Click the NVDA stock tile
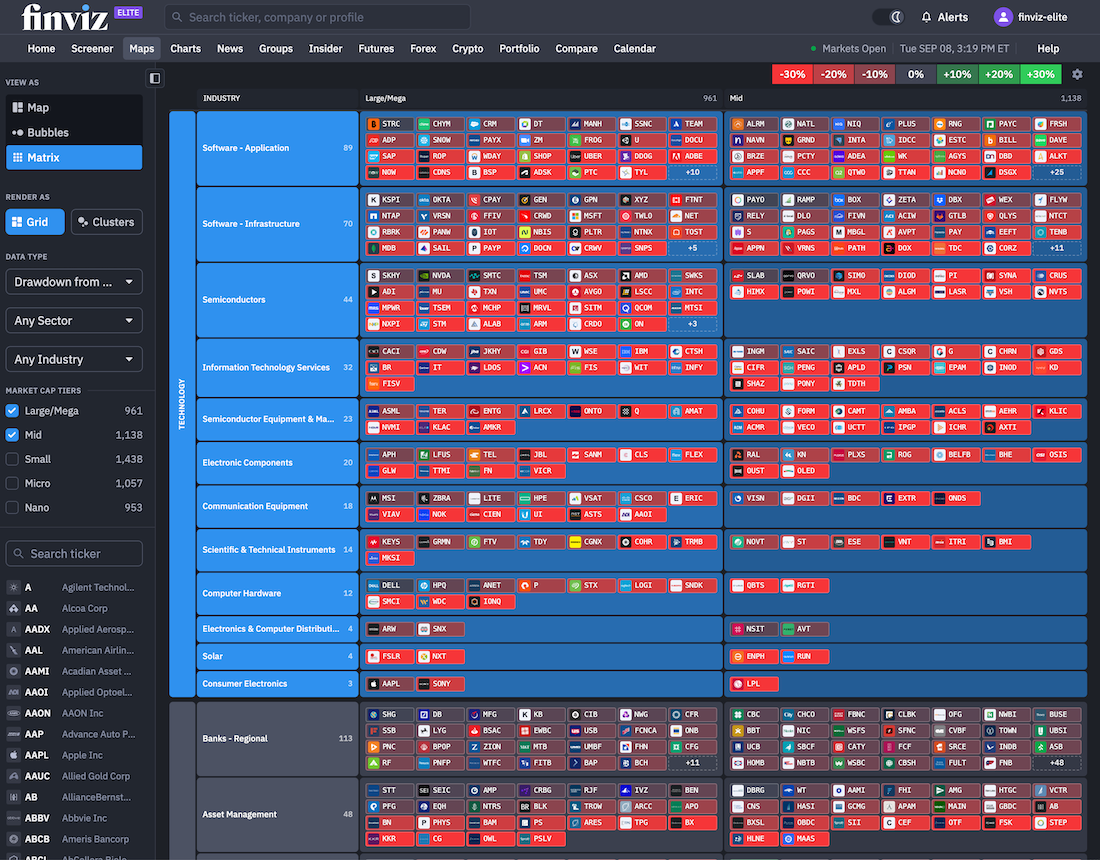1100x860 pixels. click(440, 276)
